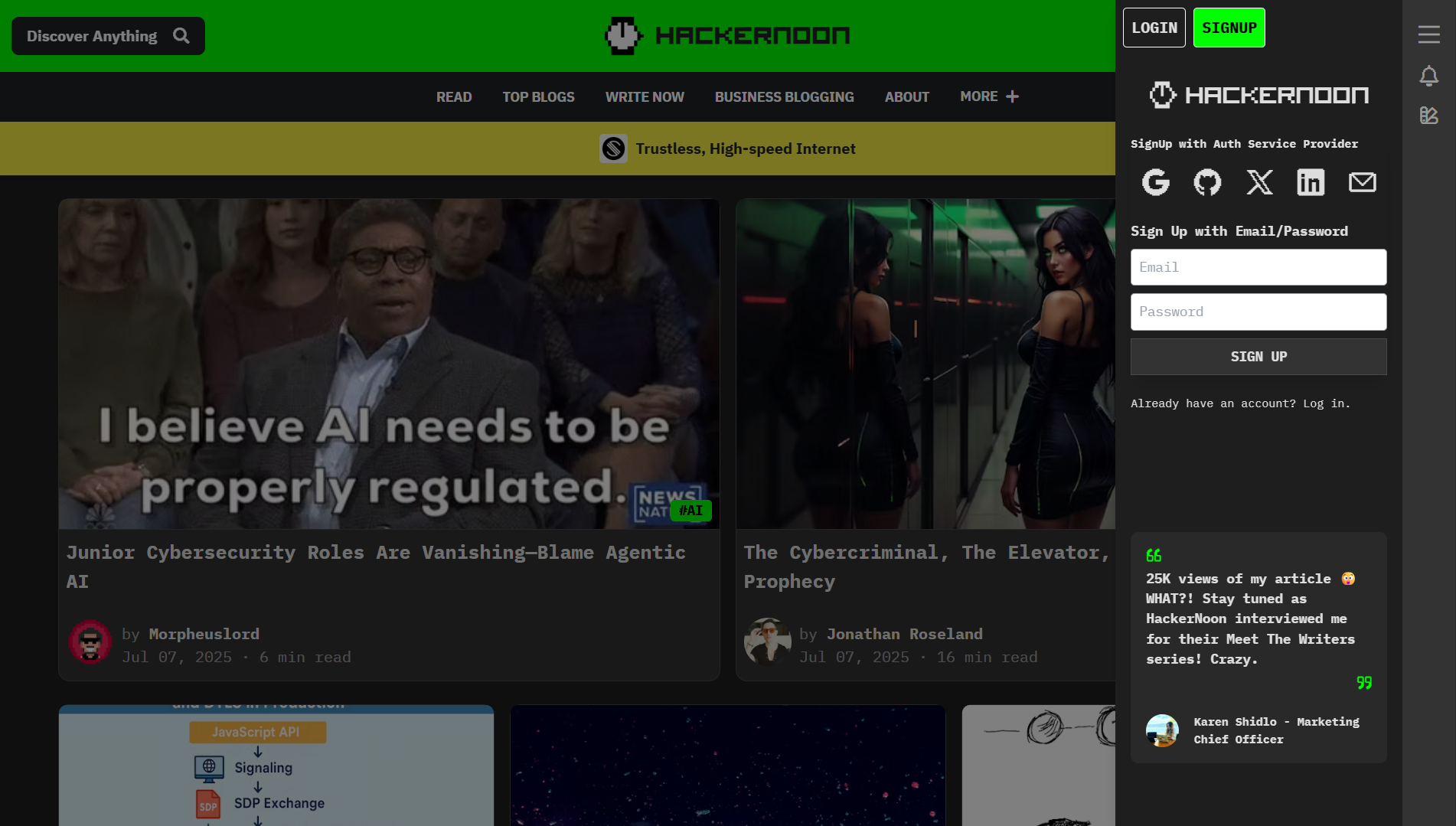
Task: Open the Junior Cybersecurity Roles article thumbnail
Action: click(x=389, y=364)
